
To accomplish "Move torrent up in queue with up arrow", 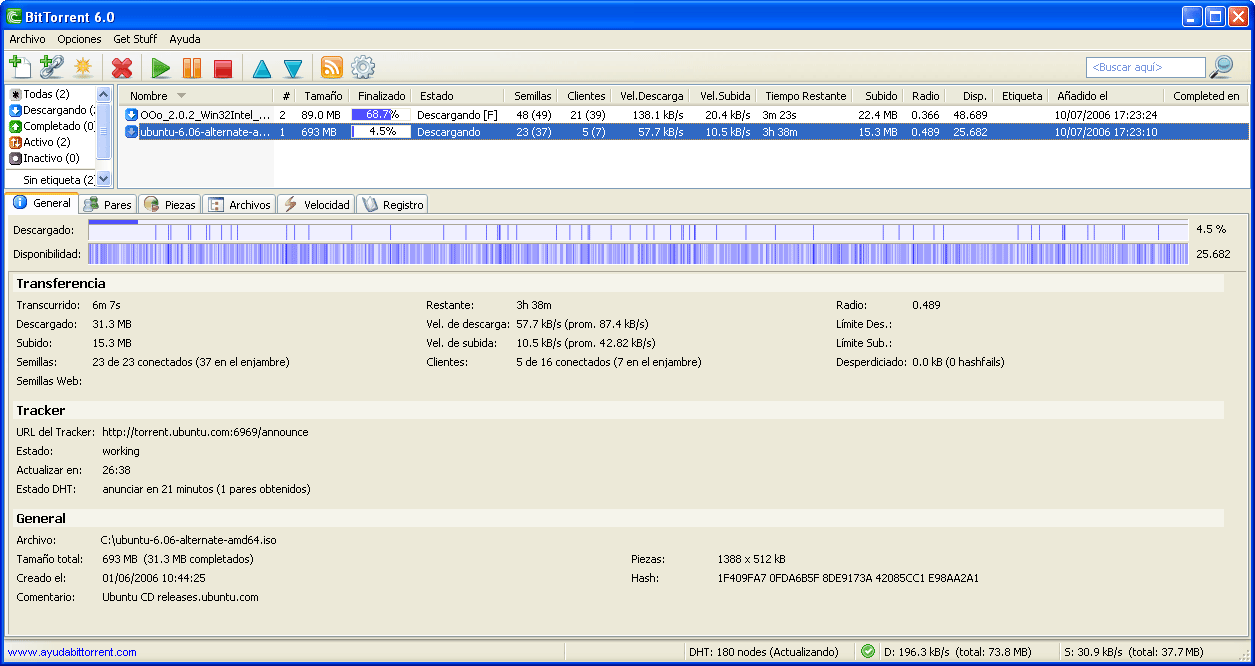I will [261, 68].
